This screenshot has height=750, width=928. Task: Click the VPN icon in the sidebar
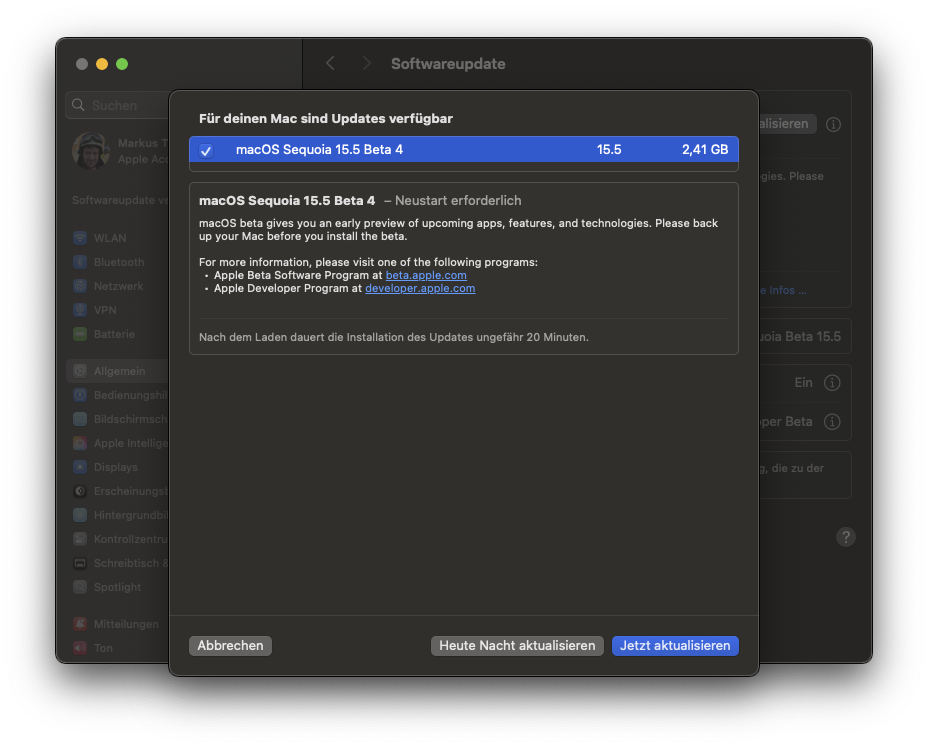80,310
